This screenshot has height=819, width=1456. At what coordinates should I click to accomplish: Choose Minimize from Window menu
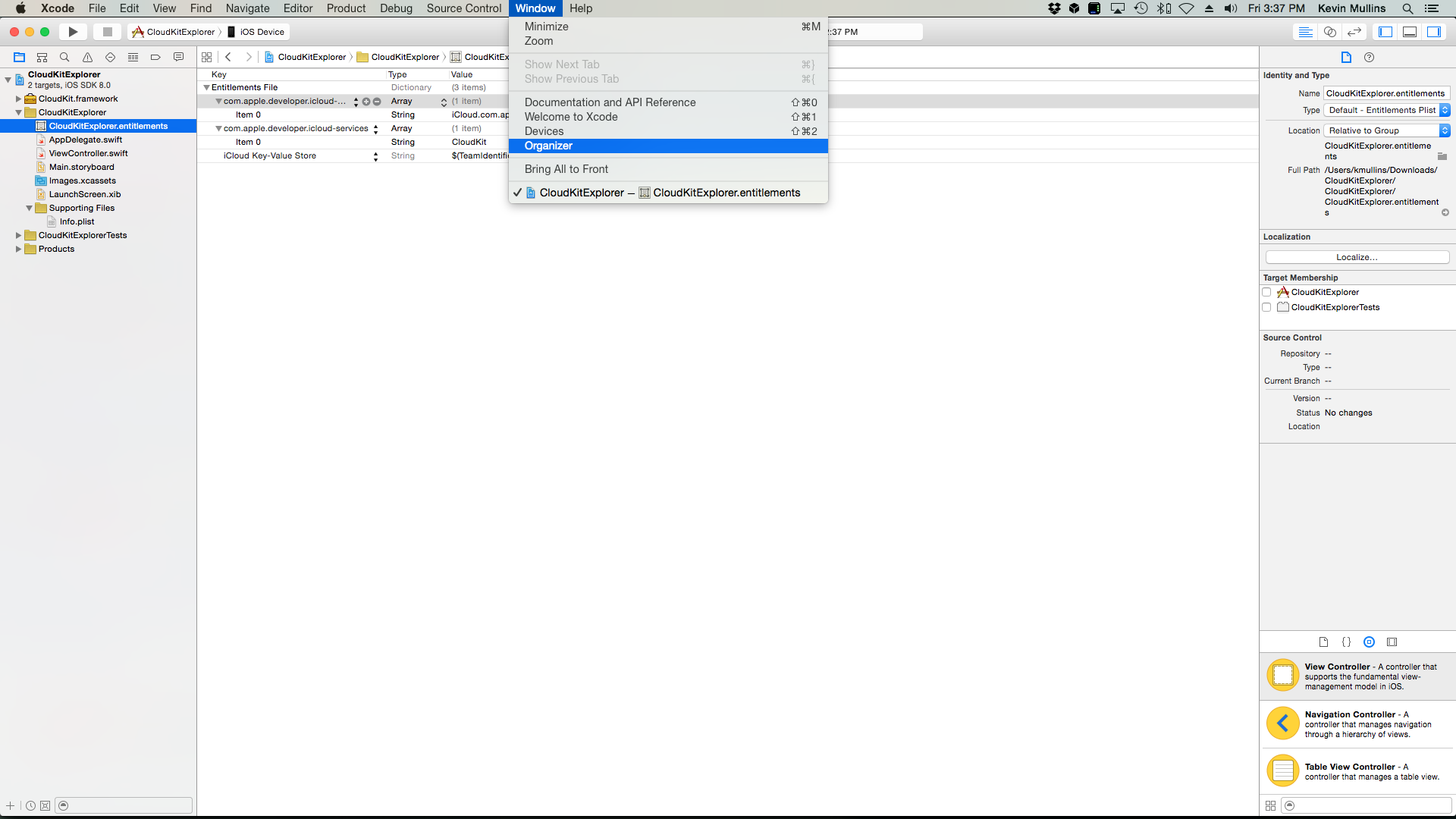[x=668, y=27]
